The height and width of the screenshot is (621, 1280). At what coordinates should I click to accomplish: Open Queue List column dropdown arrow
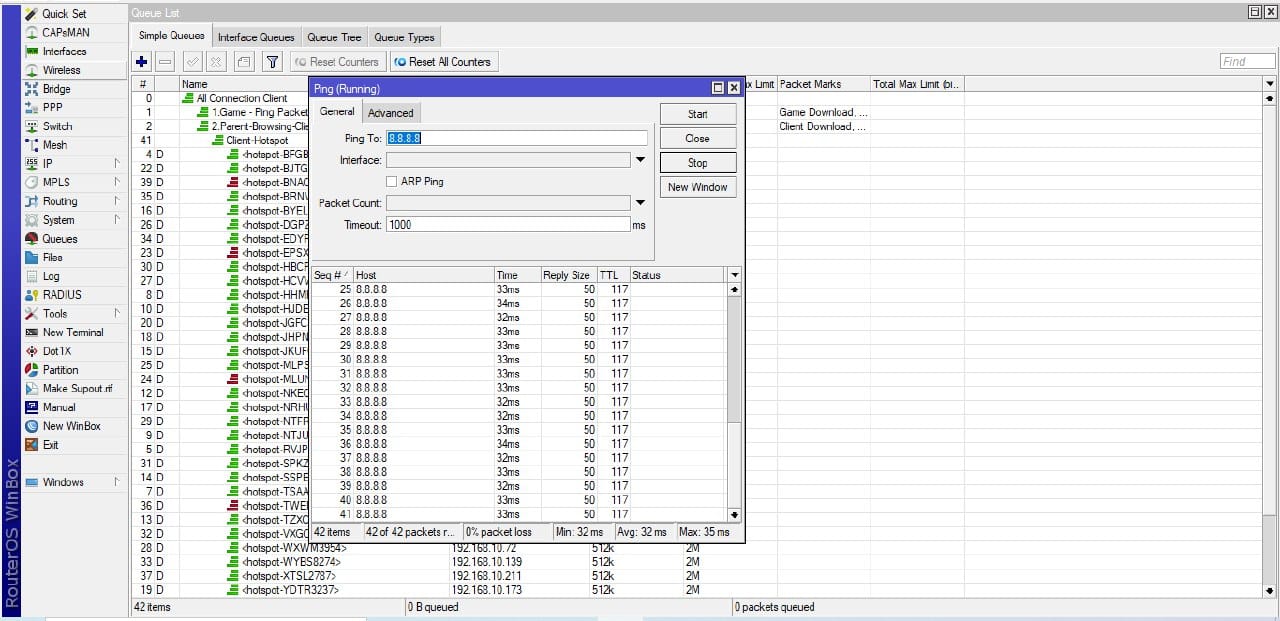1270,84
